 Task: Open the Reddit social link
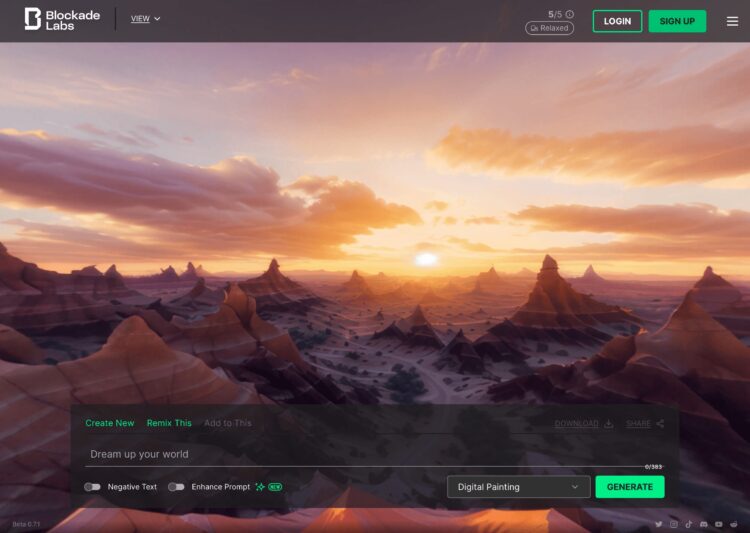tap(734, 524)
